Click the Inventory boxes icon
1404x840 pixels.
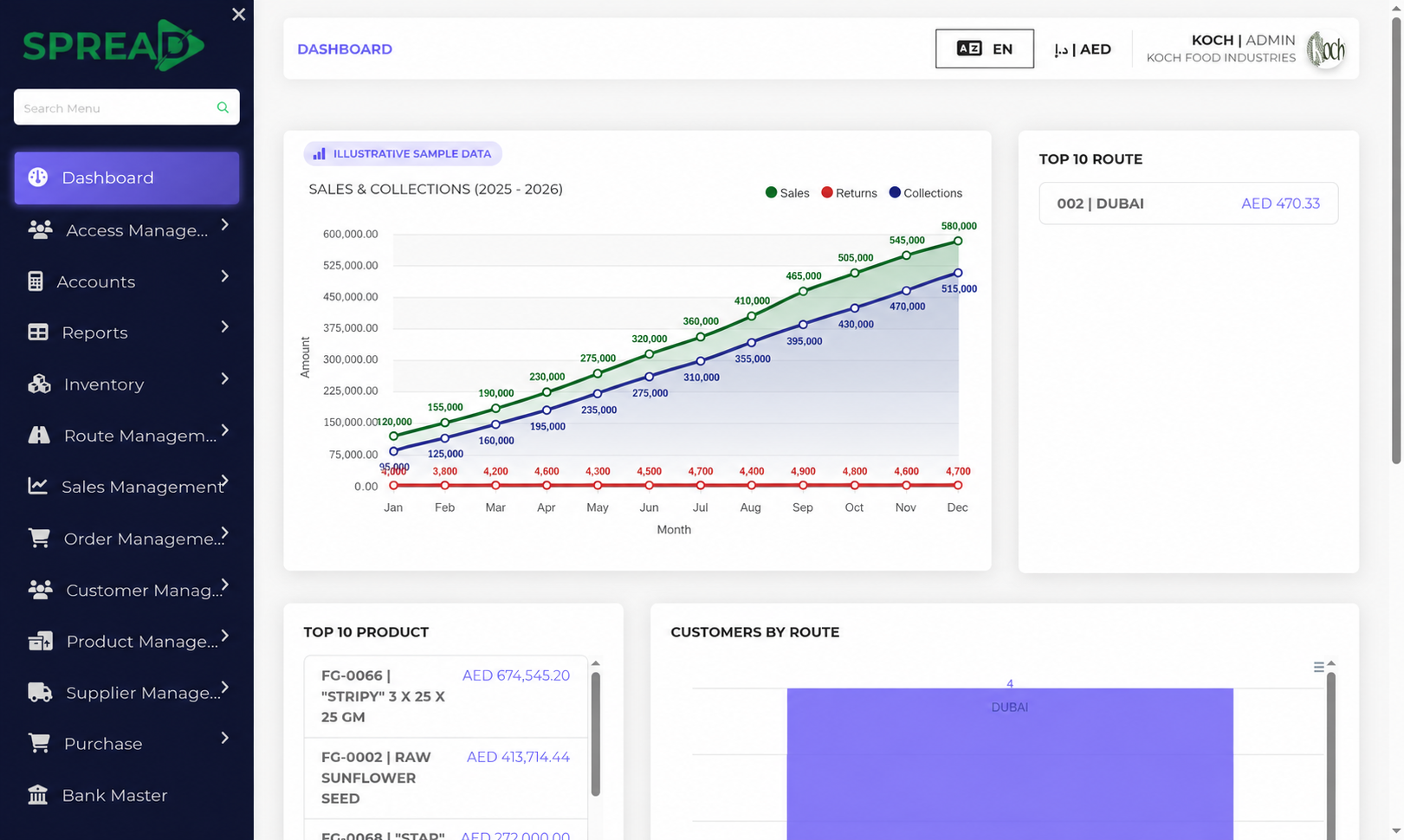39,384
